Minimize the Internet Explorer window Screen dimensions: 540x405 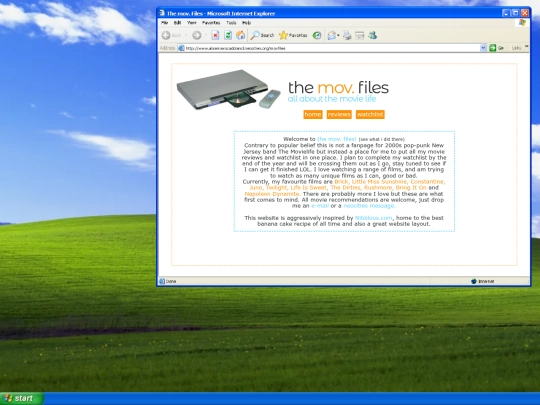[x=506, y=13]
